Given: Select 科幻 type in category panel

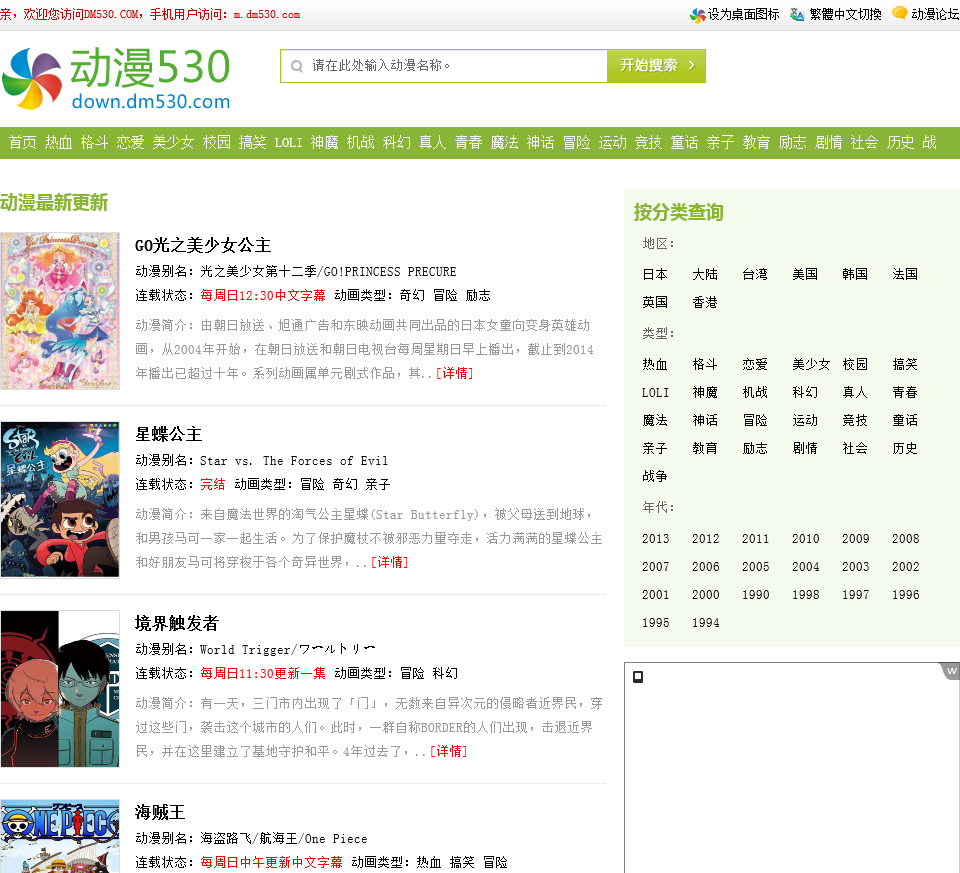Looking at the screenshot, I should click(805, 392).
